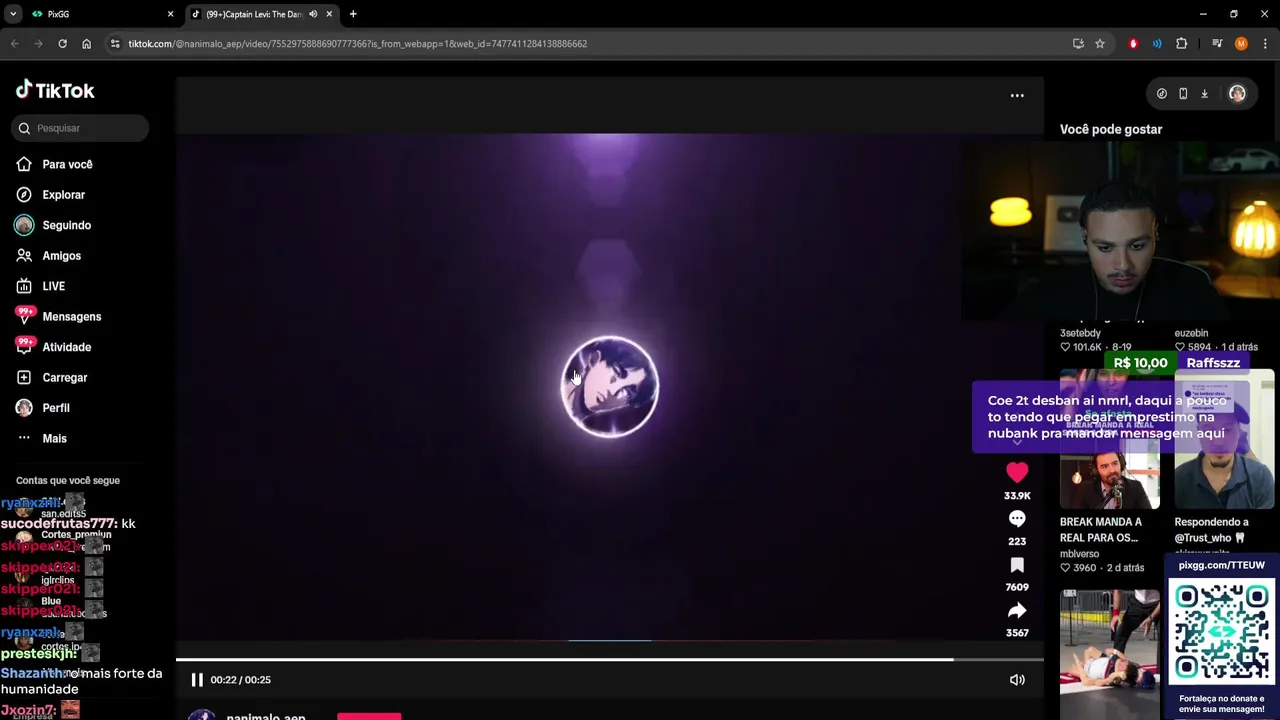The height and width of the screenshot is (720, 1280).
Task: Close the PixGG tab
Action: click(170, 14)
